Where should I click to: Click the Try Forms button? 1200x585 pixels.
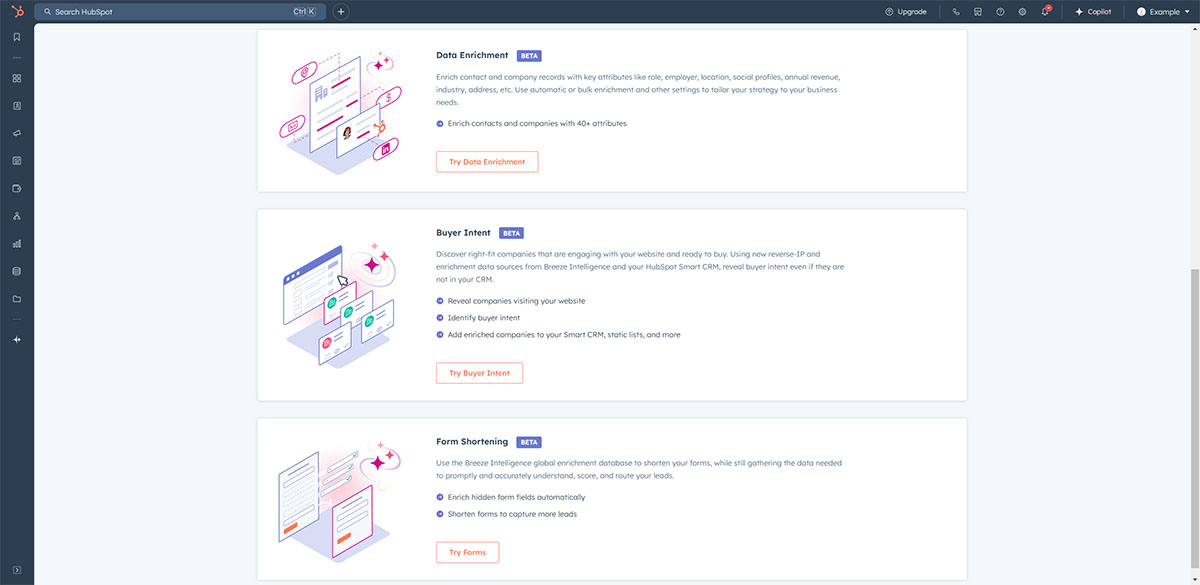(x=467, y=551)
